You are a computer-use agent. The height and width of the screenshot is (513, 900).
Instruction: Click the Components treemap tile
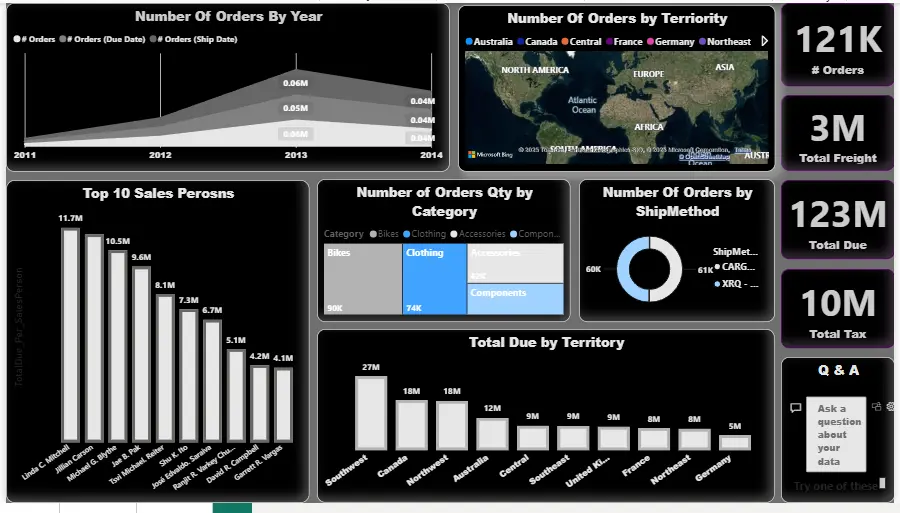coord(515,299)
